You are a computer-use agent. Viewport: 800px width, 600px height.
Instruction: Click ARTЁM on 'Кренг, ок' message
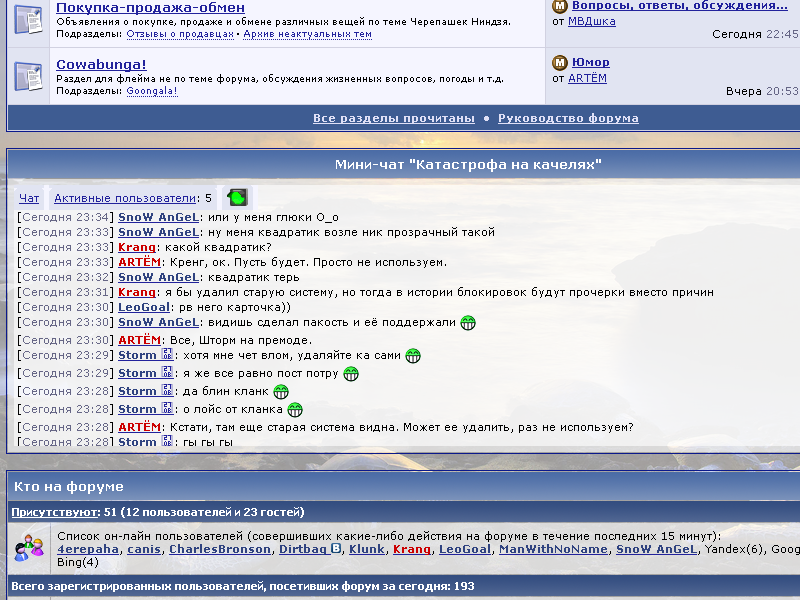click(x=139, y=262)
